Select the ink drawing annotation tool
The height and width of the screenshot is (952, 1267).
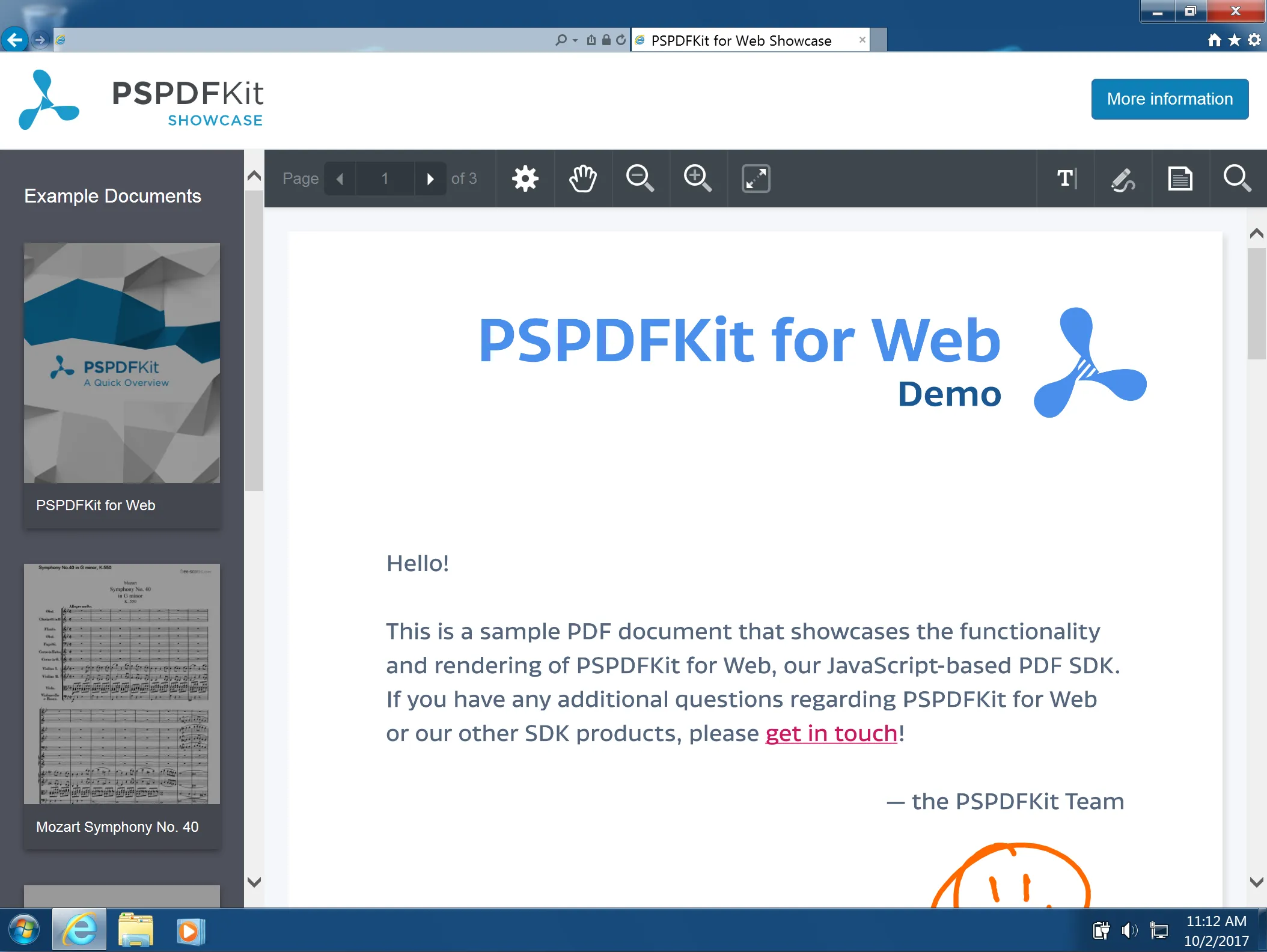coord(1122,178)
